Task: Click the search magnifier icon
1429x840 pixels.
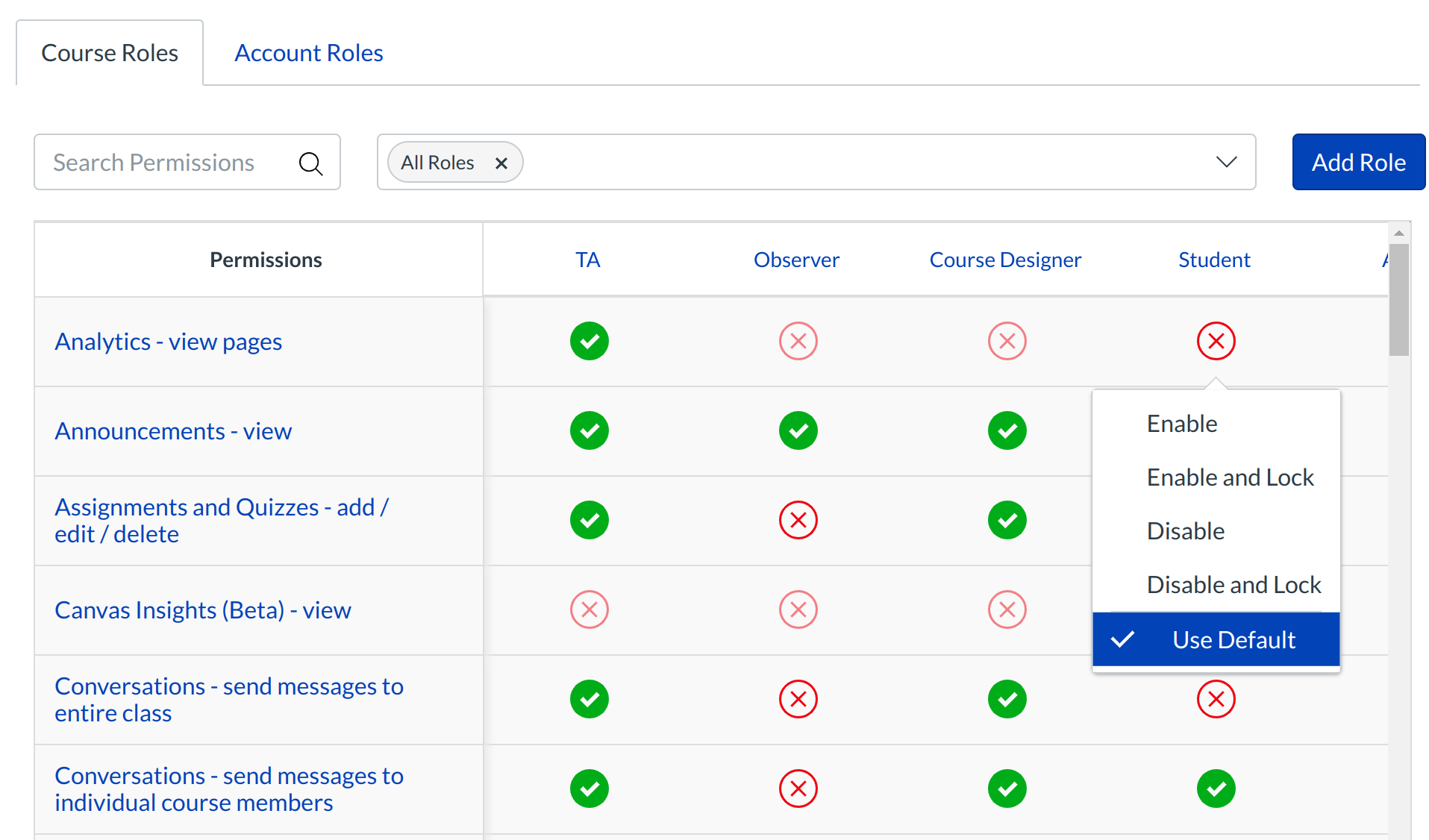Action: pos(310,163)
